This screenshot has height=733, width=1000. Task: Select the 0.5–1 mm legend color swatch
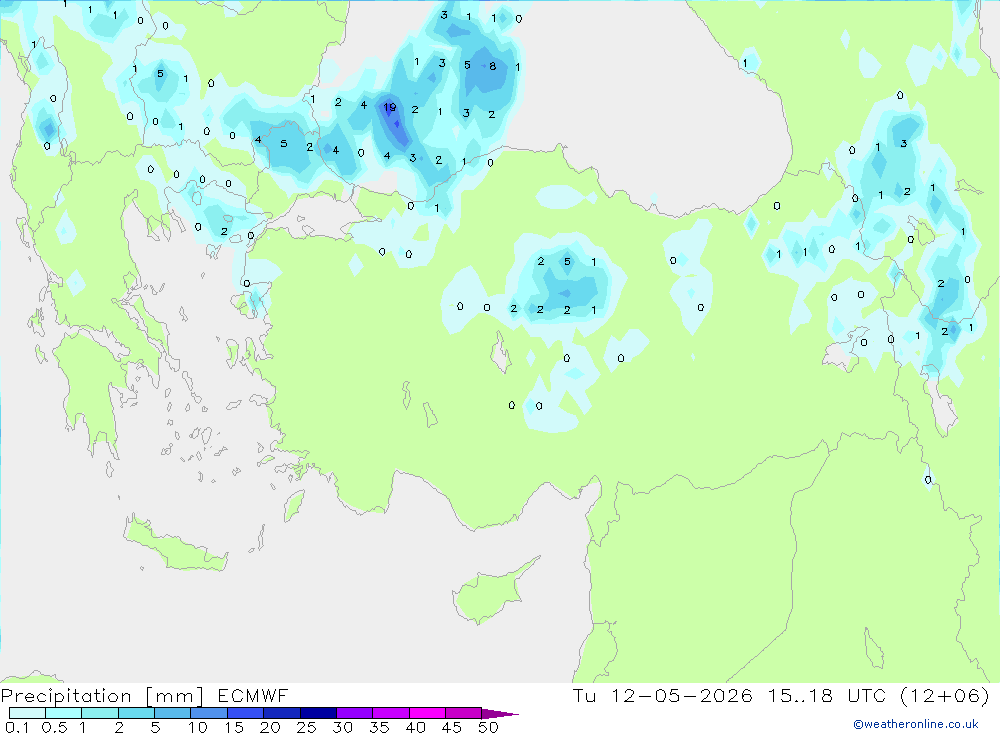click(64, 713)
